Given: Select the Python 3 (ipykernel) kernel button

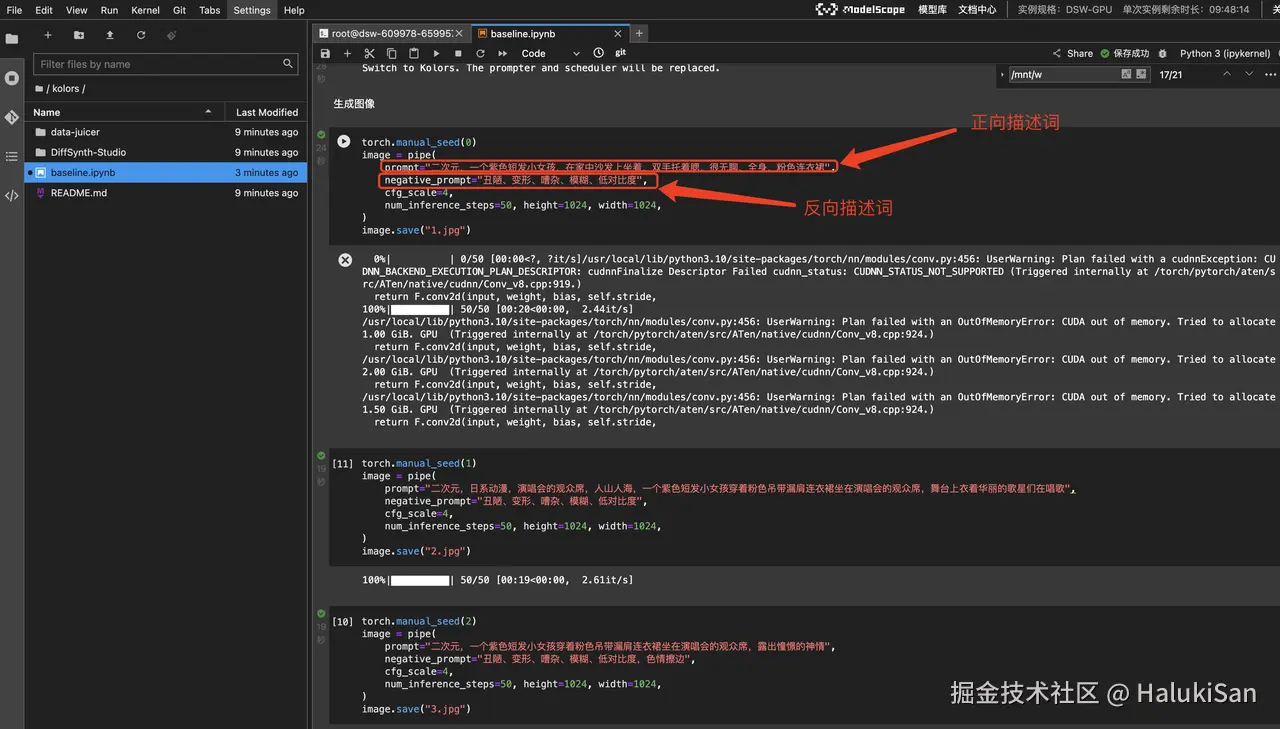Looking at the screenshot, I should (1224, 53).
